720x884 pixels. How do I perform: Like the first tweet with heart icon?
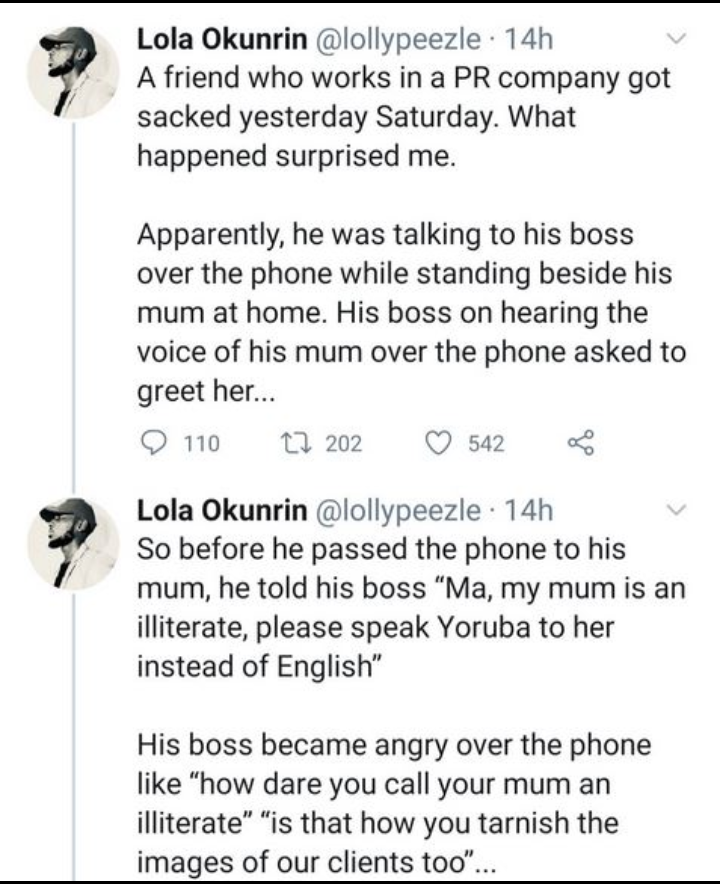[x=434, y=442]
